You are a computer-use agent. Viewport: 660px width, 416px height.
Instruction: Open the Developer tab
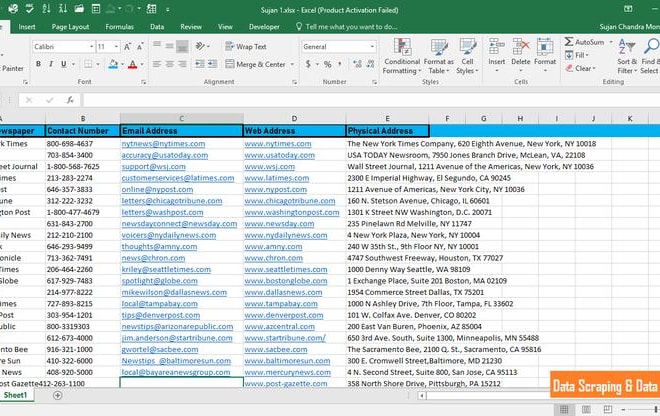[x=264, y=27]
